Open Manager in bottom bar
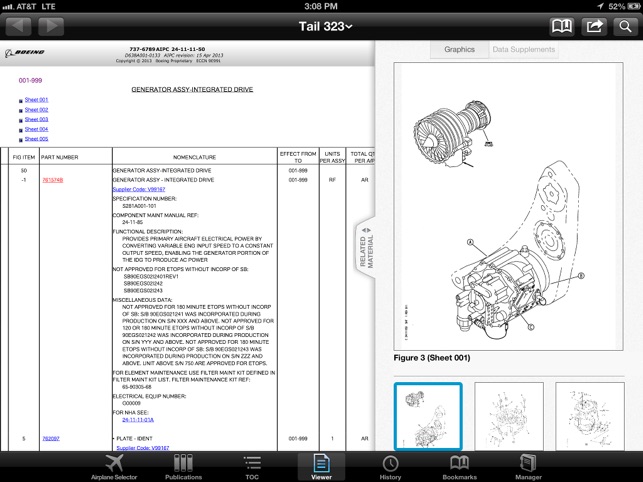Image resolution: width=643 pixels, height=482 pixels. (x=528, y=467)
